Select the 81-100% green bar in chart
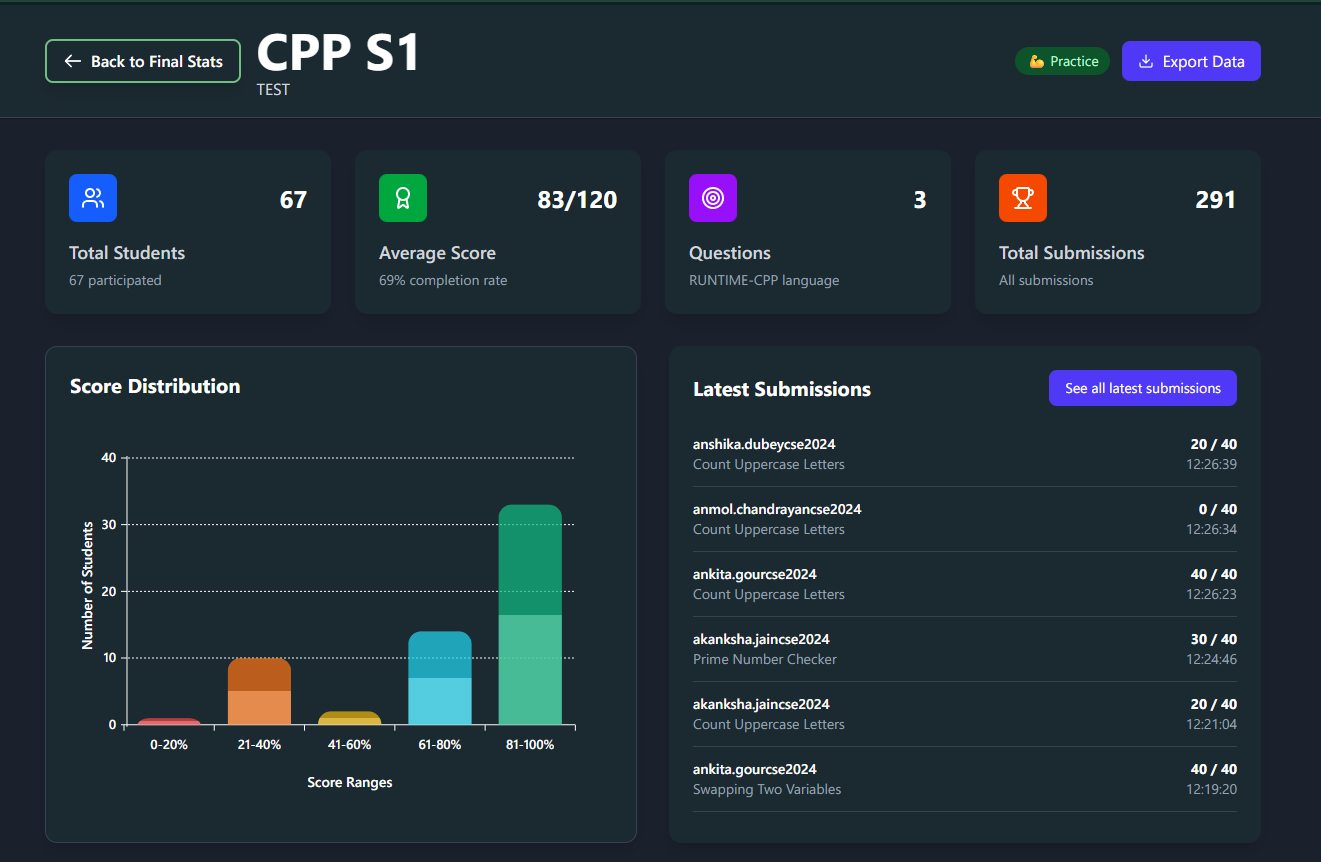The height and width of the screenshot is (862, 1321). 530,615
